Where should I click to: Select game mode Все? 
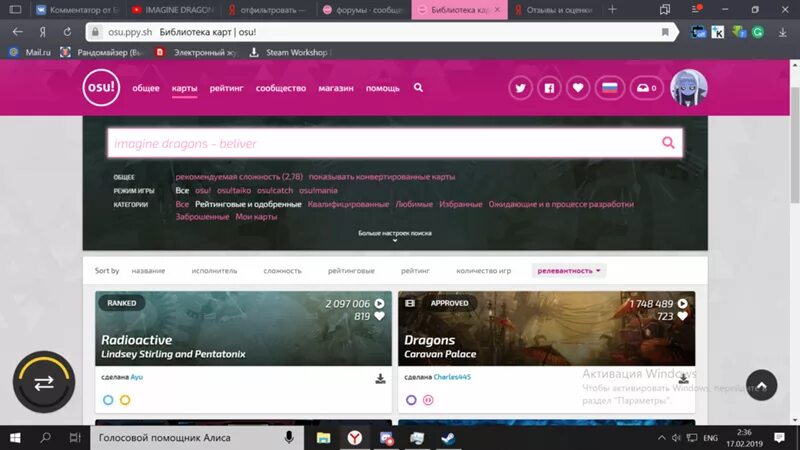(182, 190)
